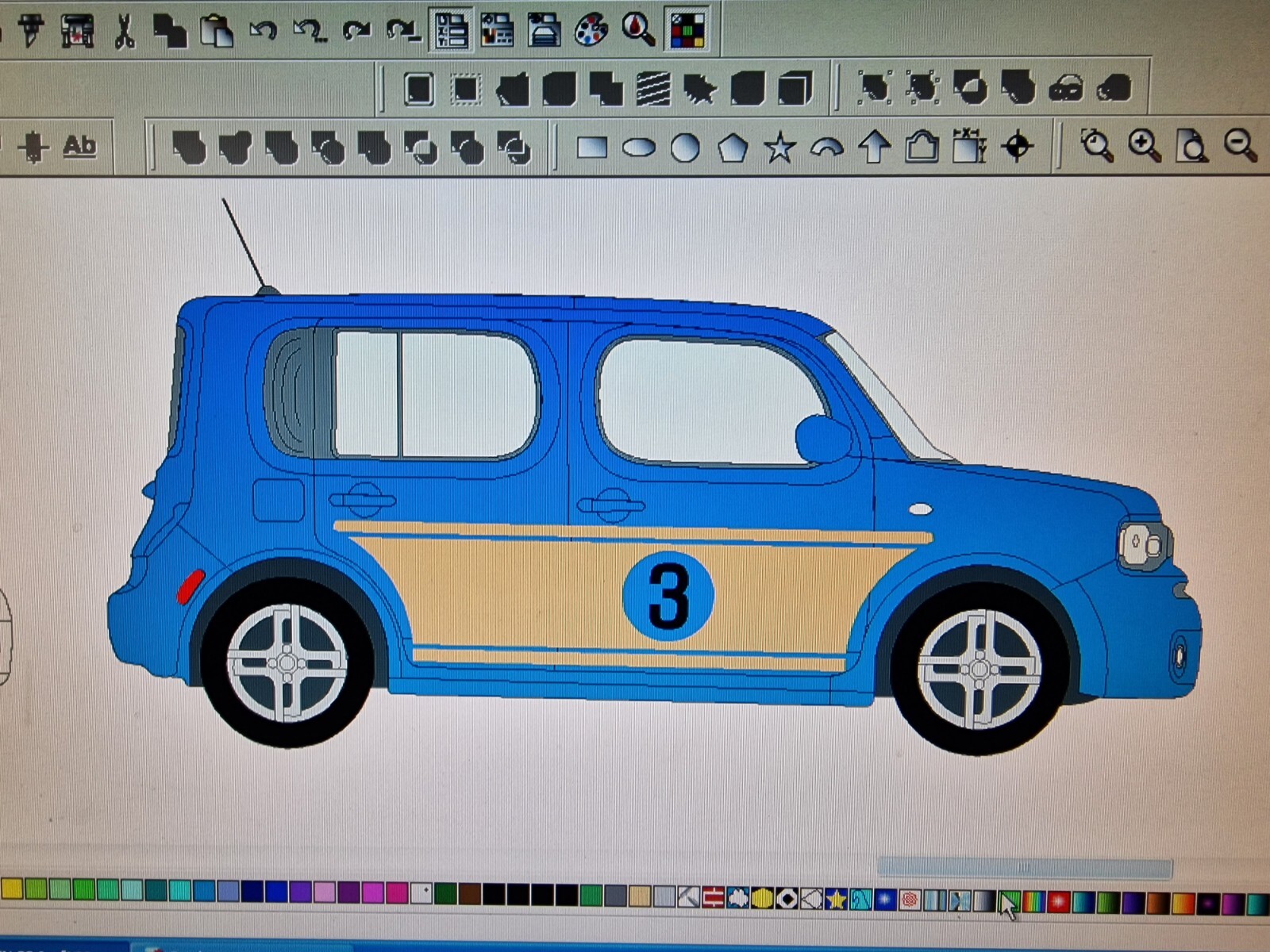Image resolution: width=1270 pixels, height=952 pixels.
Task: Click the Copy icon in top toolbar
Action: click(169, 32)
